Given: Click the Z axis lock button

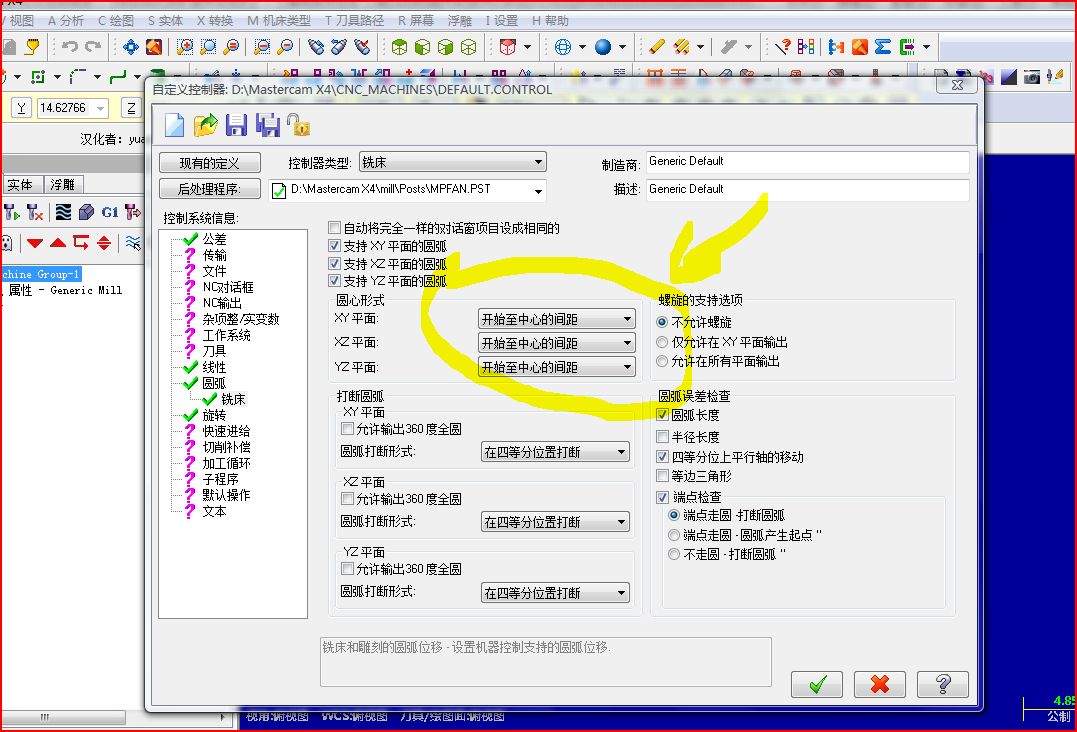Looking at the screenshot, I should pos(131,108).
